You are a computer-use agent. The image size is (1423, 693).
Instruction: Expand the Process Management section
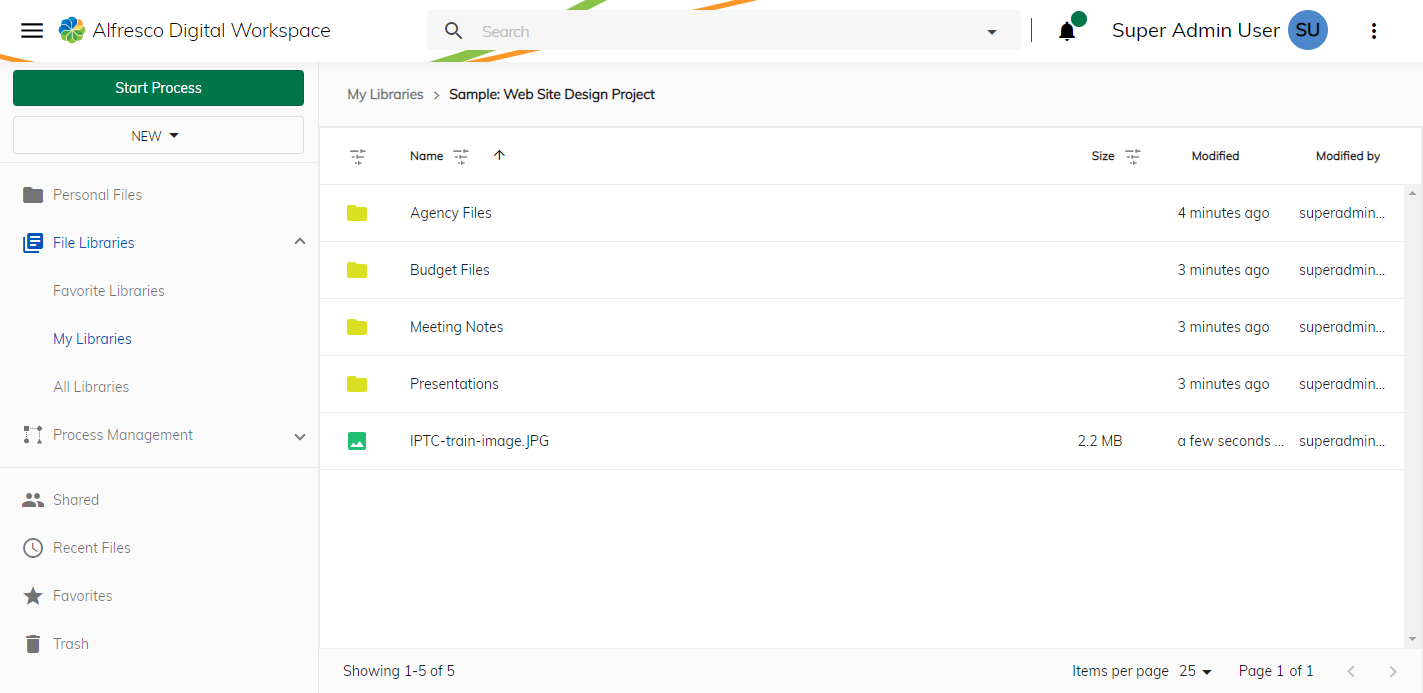(299, 436)
